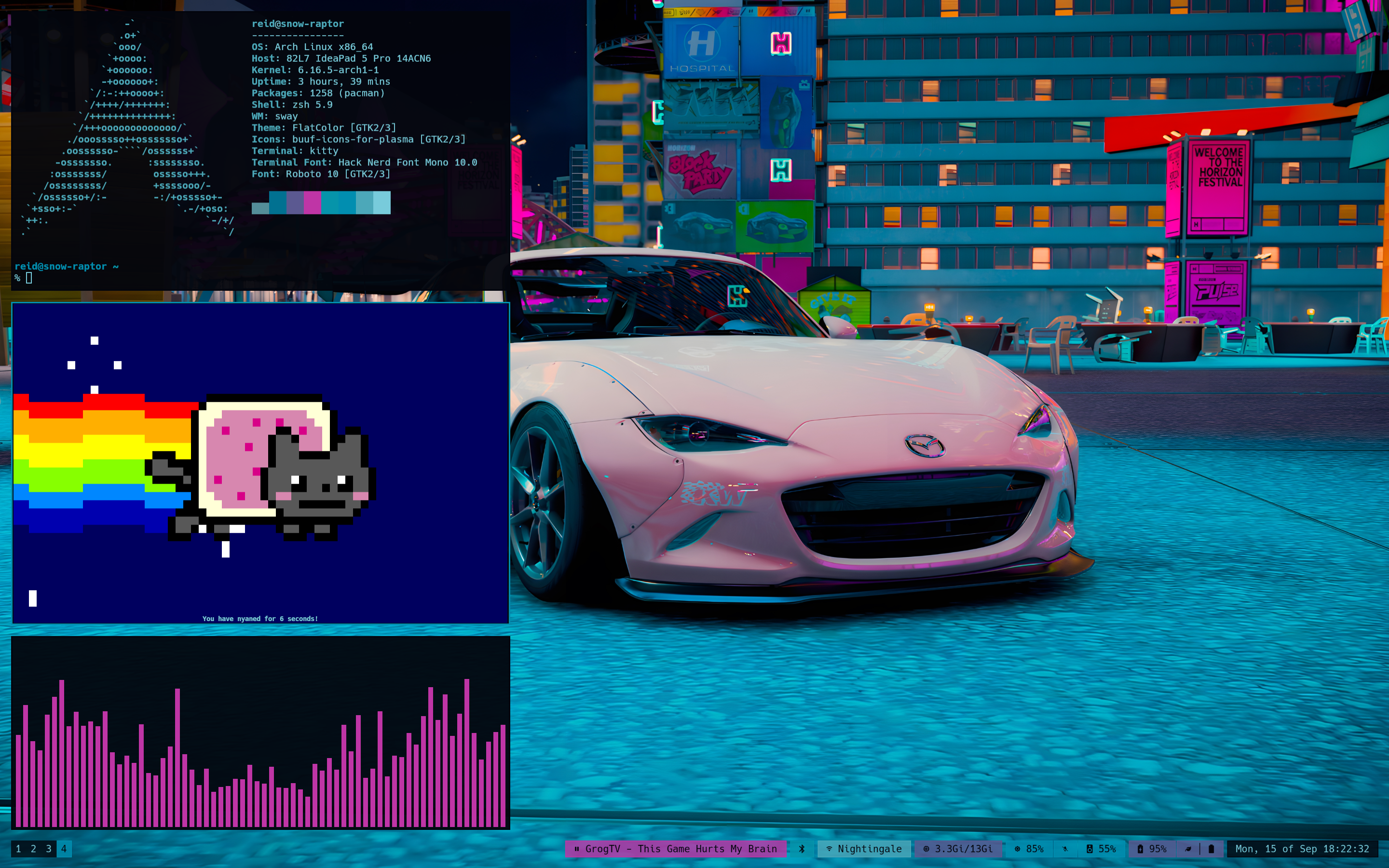Select the active workspace 4
The width and height of the screenshot is (1389, 868).
(64, 849)
